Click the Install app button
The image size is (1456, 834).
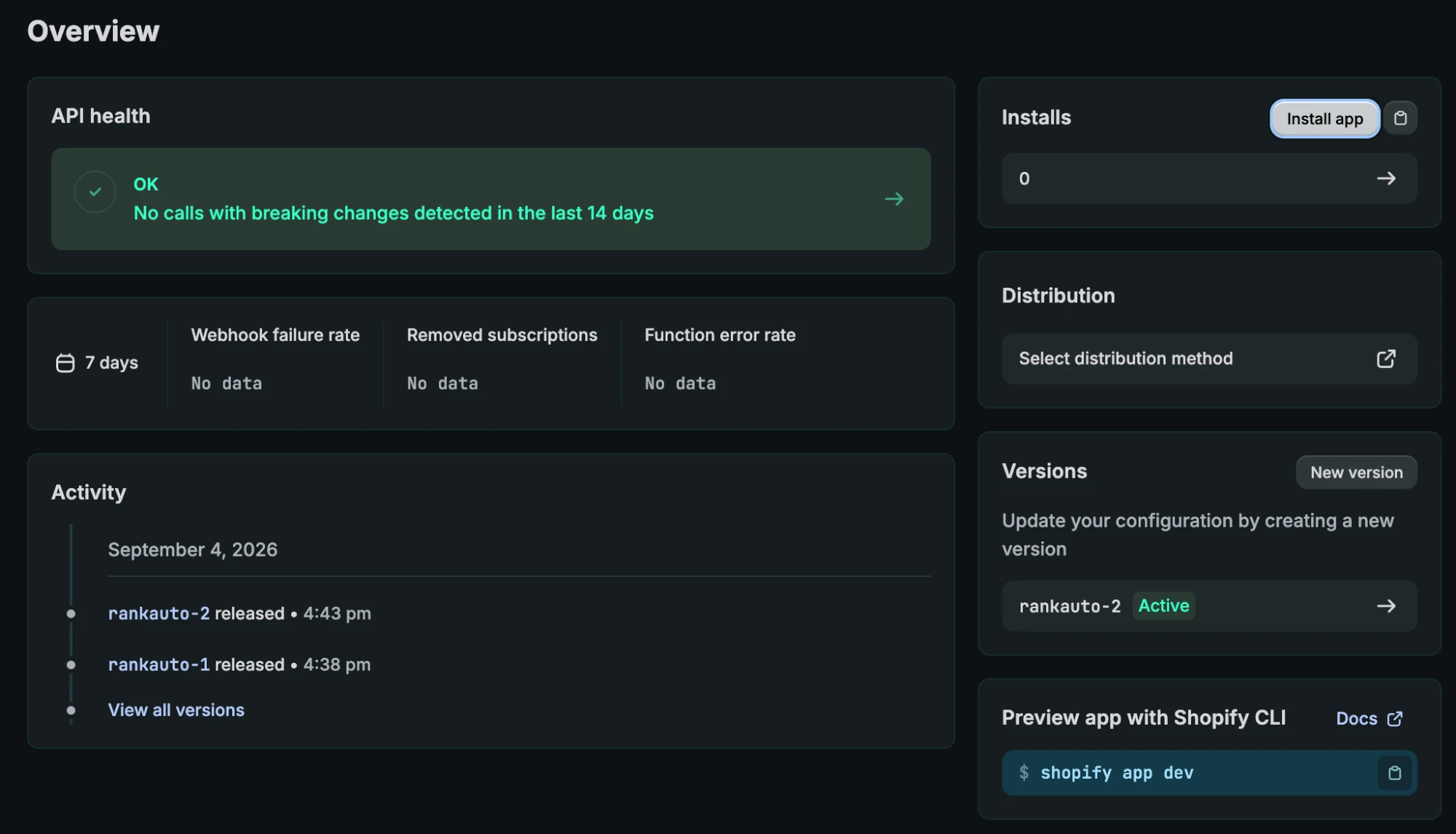click(x=1324, y=119)
